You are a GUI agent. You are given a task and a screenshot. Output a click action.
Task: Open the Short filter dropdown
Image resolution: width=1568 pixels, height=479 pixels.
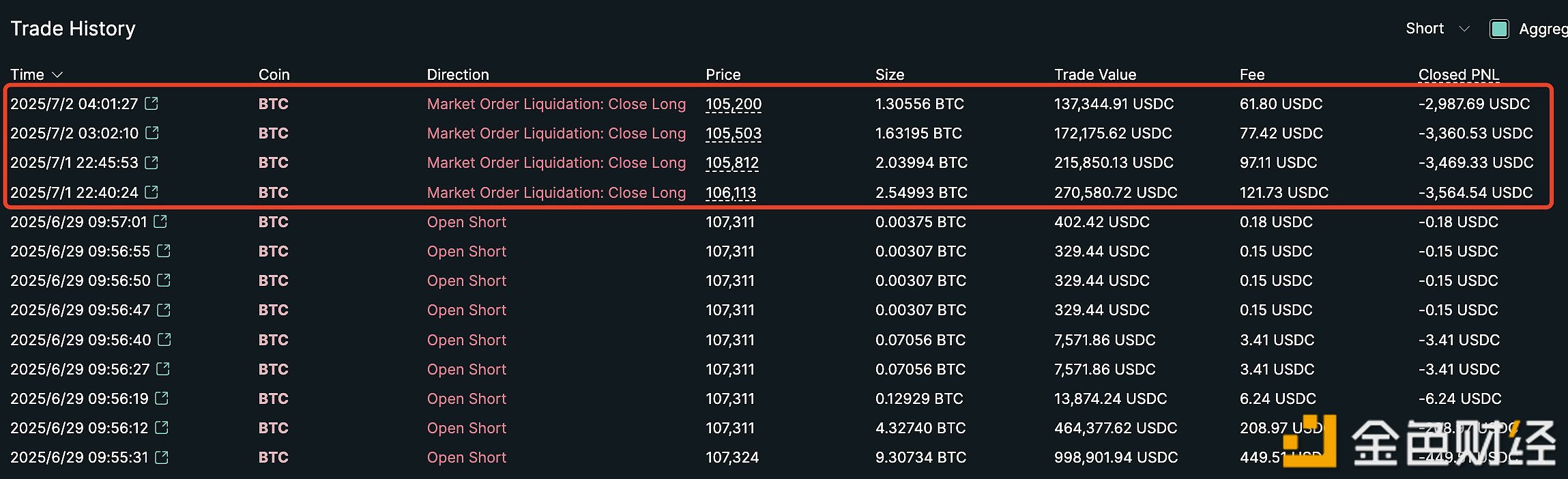tap(1437, 29)
